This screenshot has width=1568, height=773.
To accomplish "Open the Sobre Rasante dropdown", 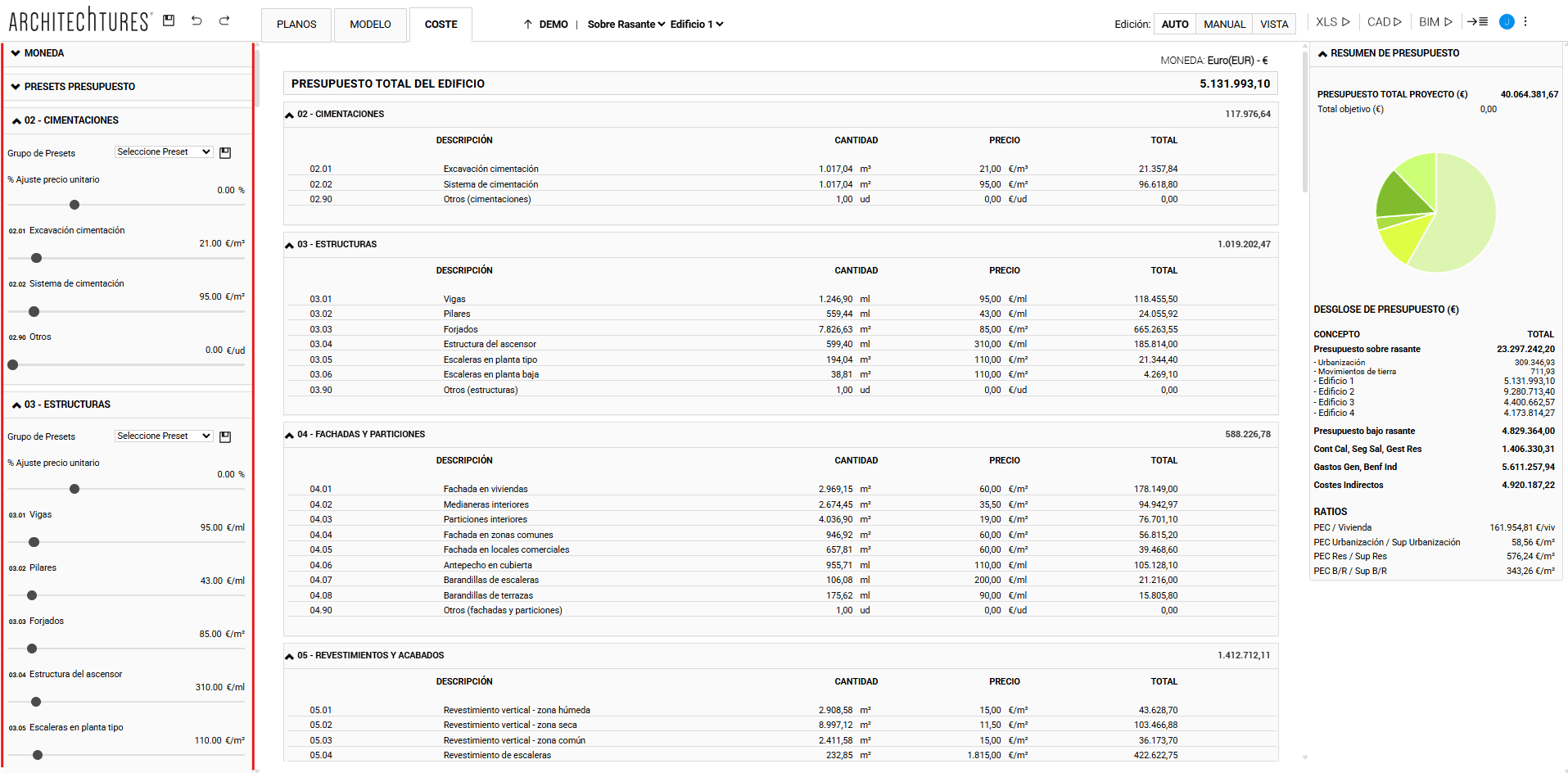I will 626,25.
